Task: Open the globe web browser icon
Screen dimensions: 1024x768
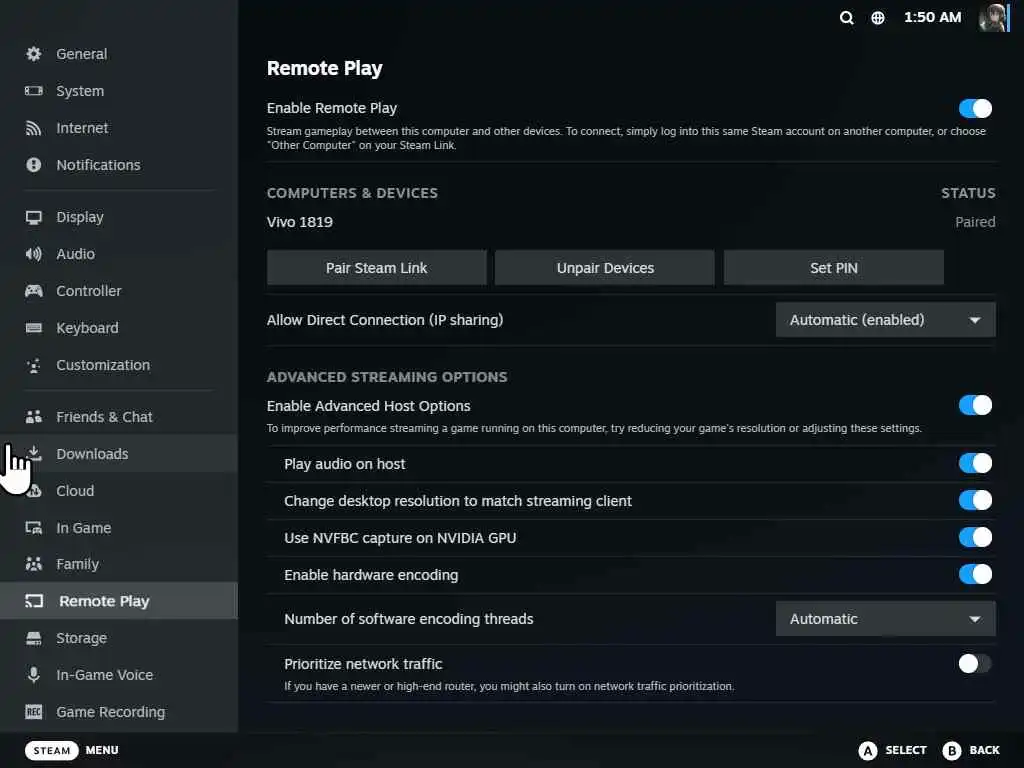Action: tap(878, 18)
